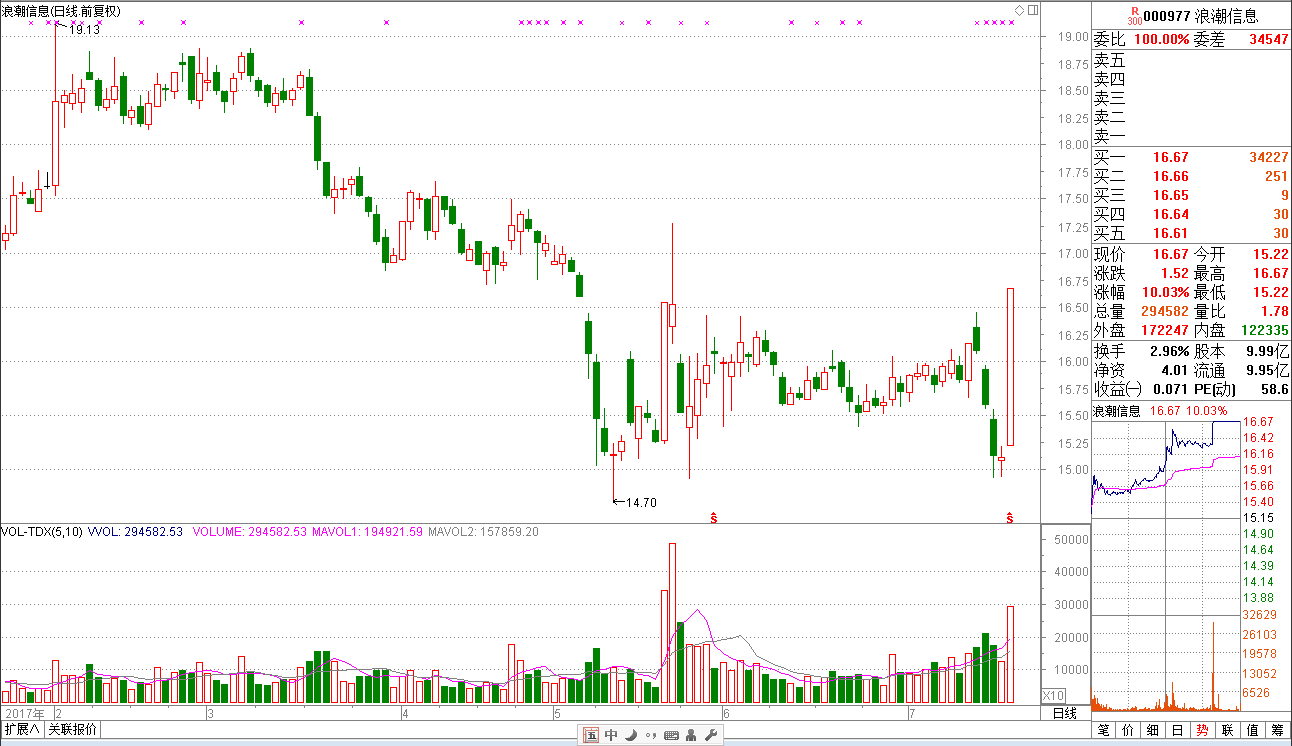
Task: Click the PE(动) value 58.6
Action: pos(1275,389)
